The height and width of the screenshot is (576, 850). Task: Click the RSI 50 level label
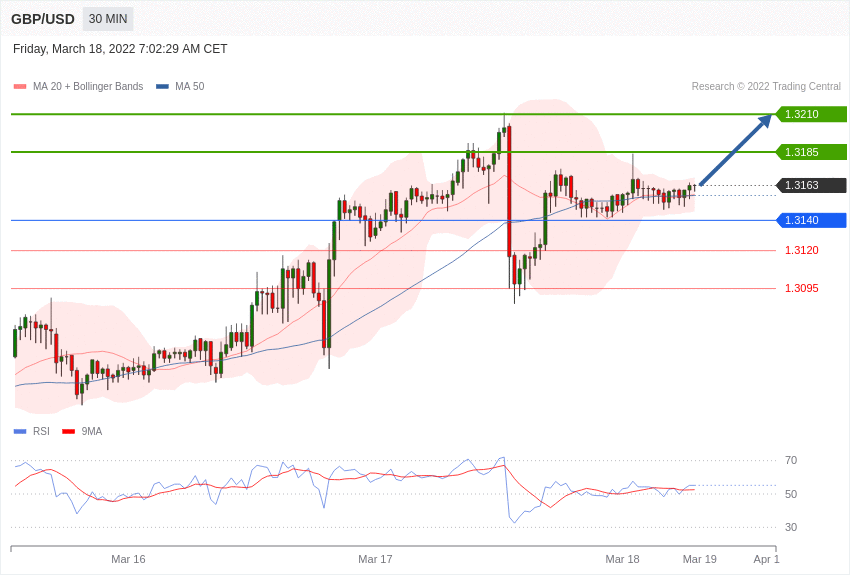791,494
